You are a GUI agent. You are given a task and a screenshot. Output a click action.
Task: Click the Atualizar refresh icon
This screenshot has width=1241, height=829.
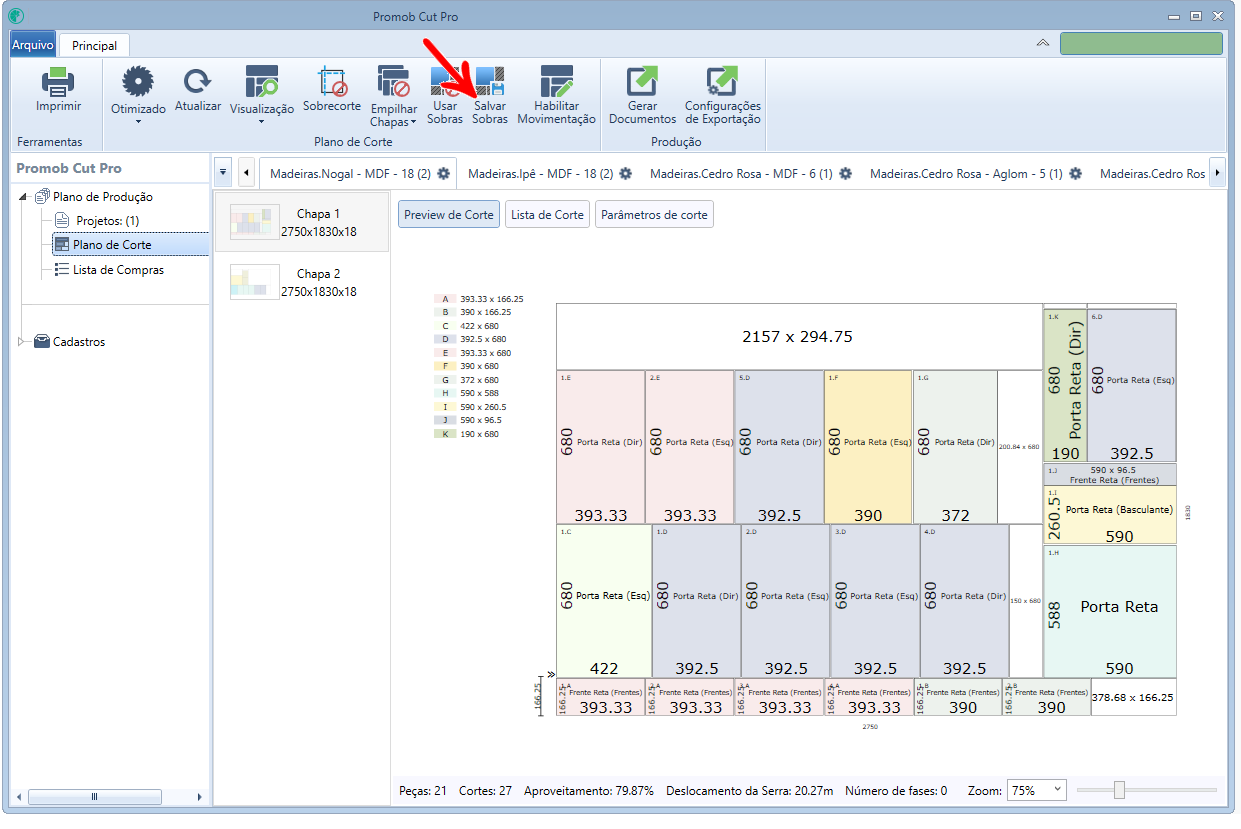(198, 82)
